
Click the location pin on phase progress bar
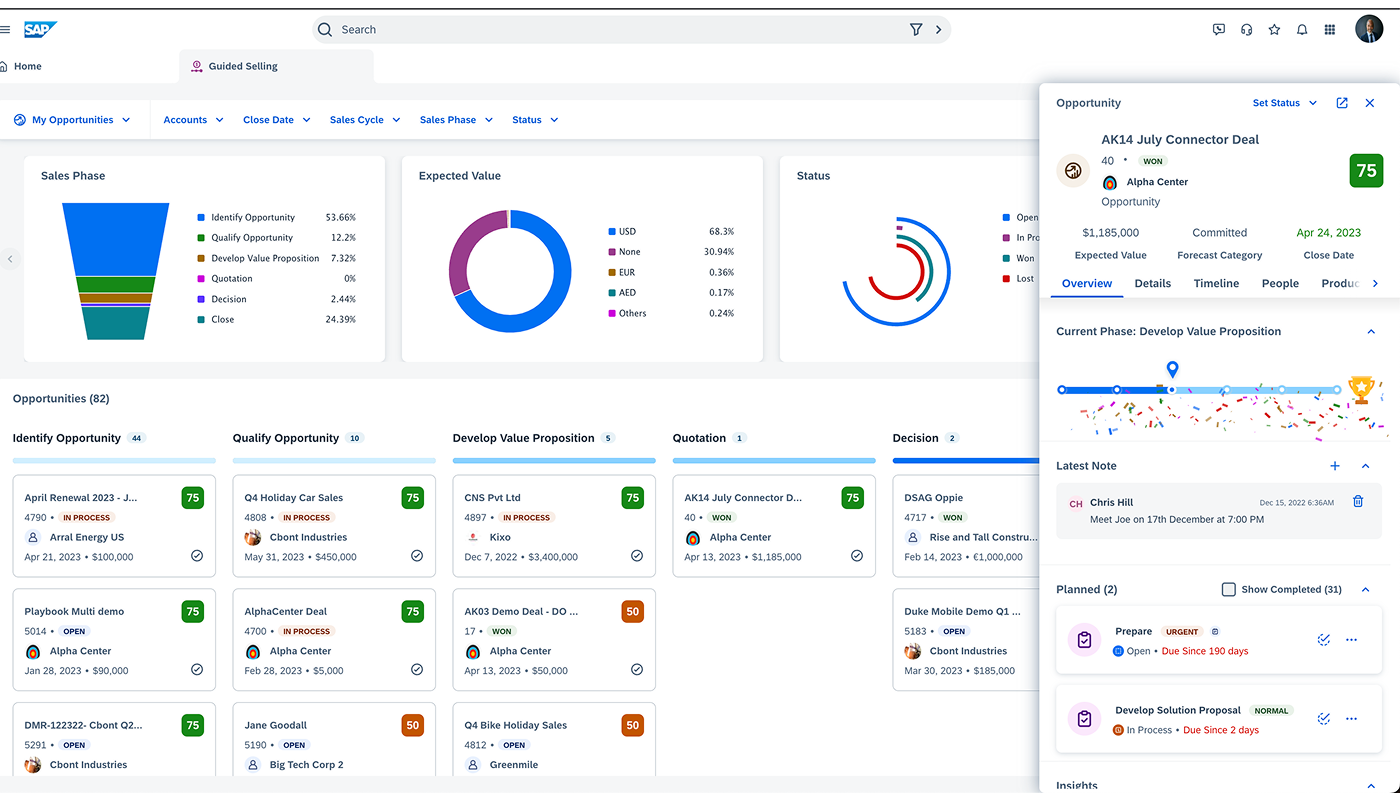1173,370
